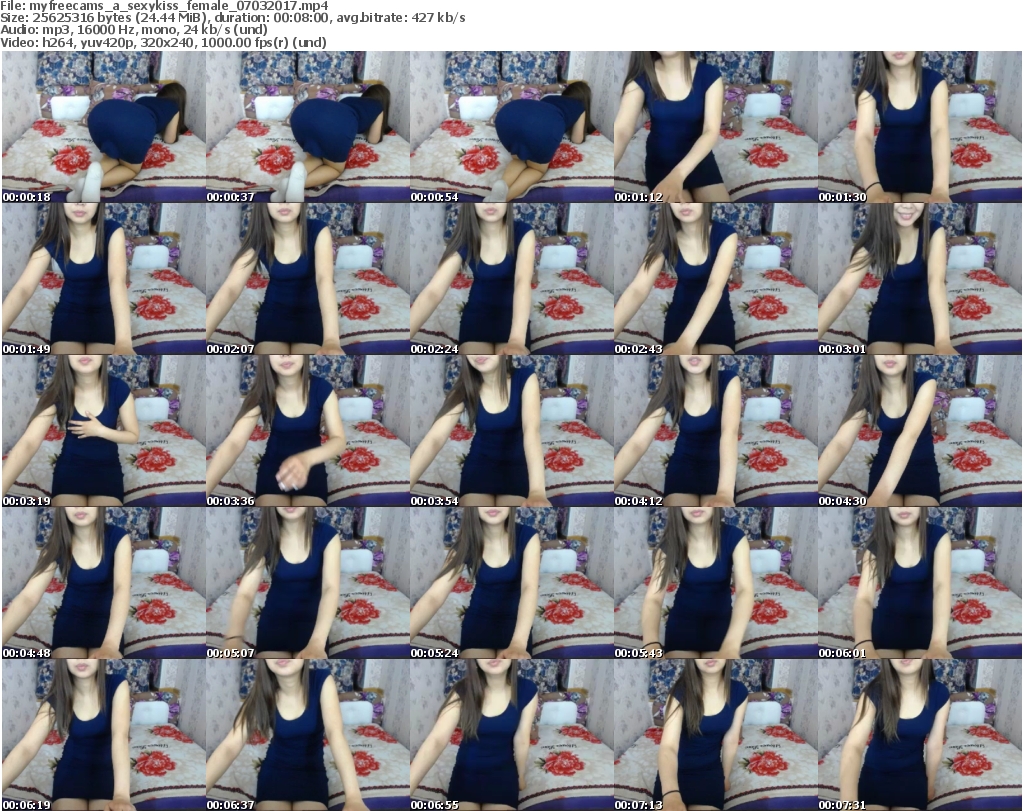Select the thumbnail stamped 00:04:12
Screen dimensions: 1024x811
tap(715, 432)
